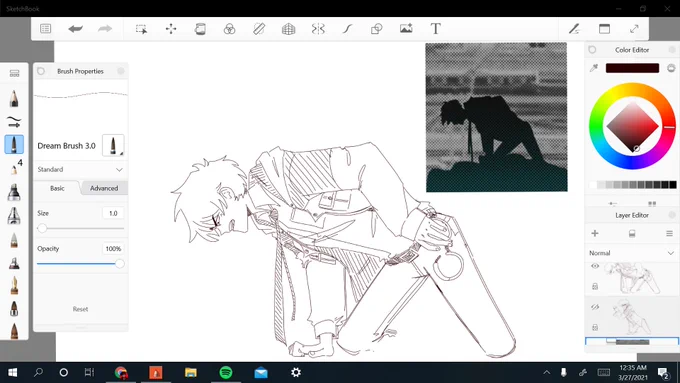The image size is (680, 383).
Task: Open Chrome from the taskbar
Action: coord(121,372)
